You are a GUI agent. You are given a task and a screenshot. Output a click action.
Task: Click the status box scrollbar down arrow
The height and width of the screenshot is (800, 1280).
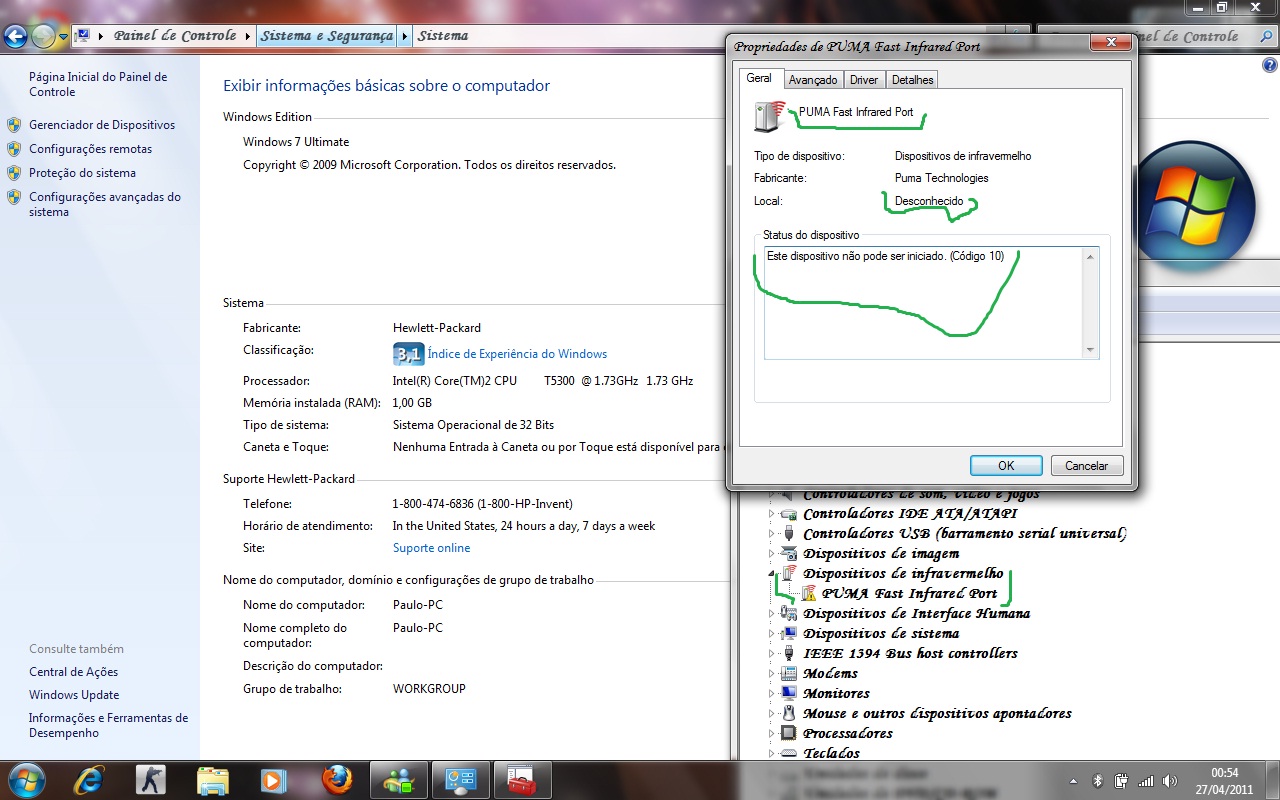coord(1090,349)
